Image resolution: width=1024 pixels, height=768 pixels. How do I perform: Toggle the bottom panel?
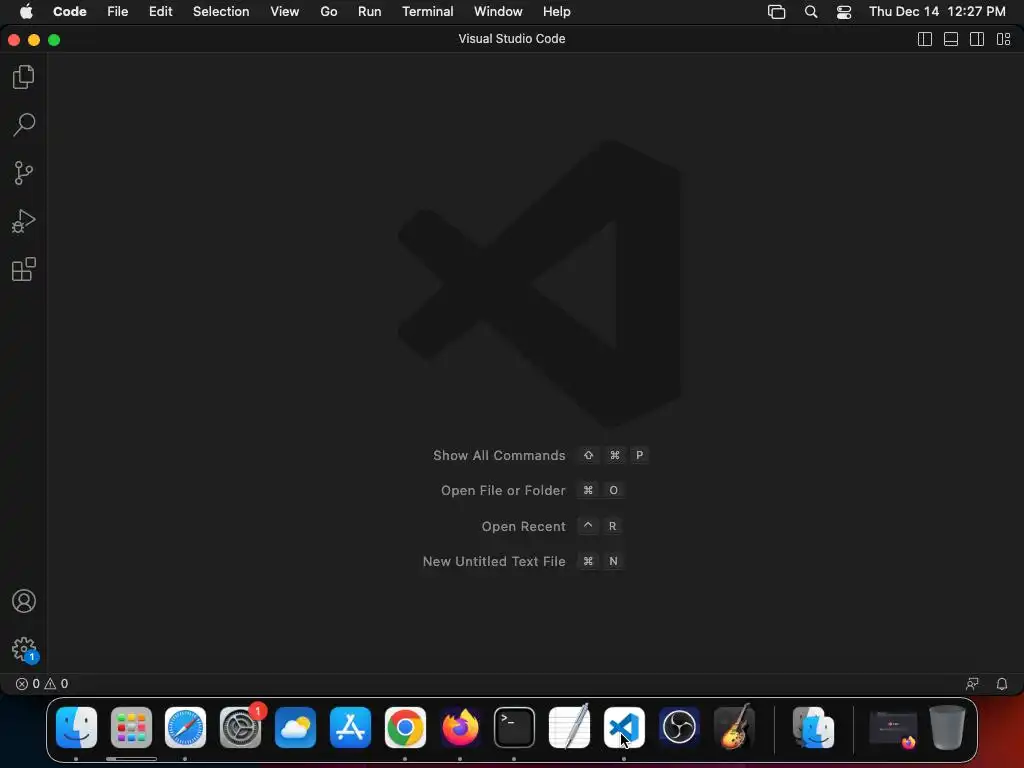coord(951,39)
